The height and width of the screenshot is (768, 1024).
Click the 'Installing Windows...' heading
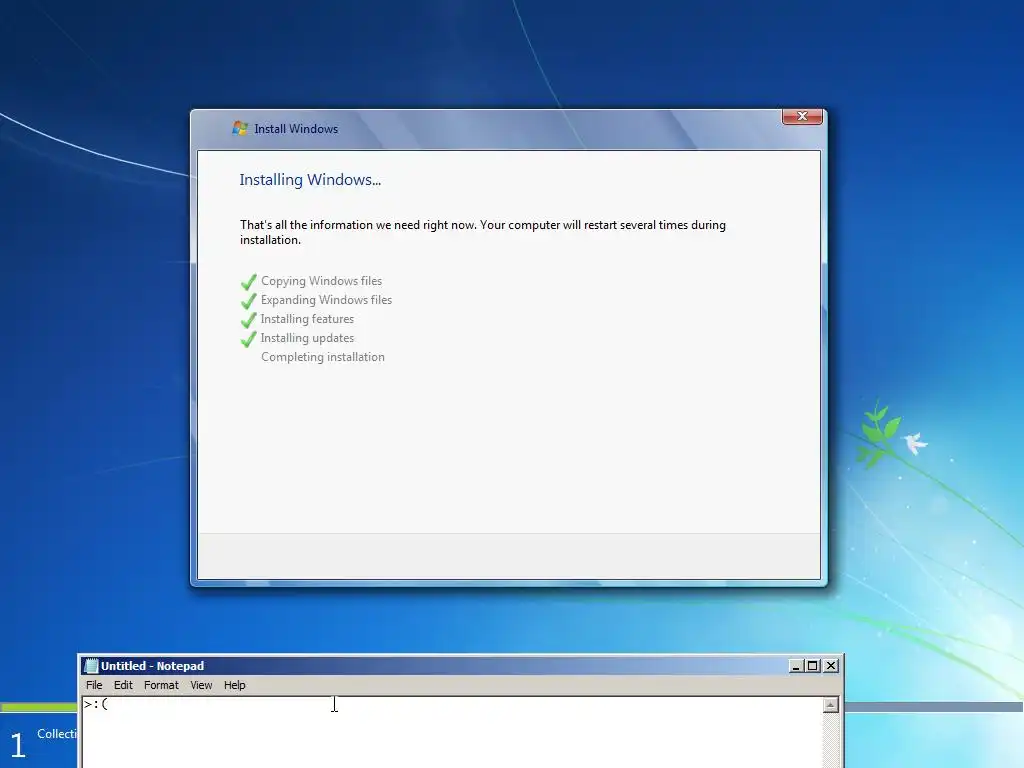pos(310,180)
